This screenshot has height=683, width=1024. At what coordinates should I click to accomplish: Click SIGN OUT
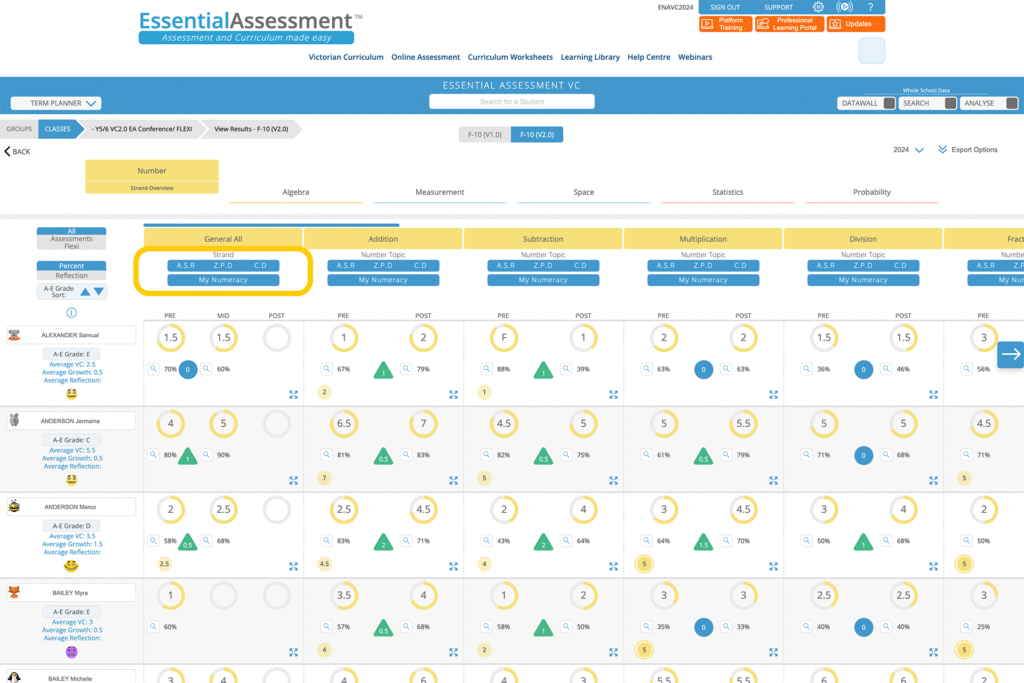725,7
